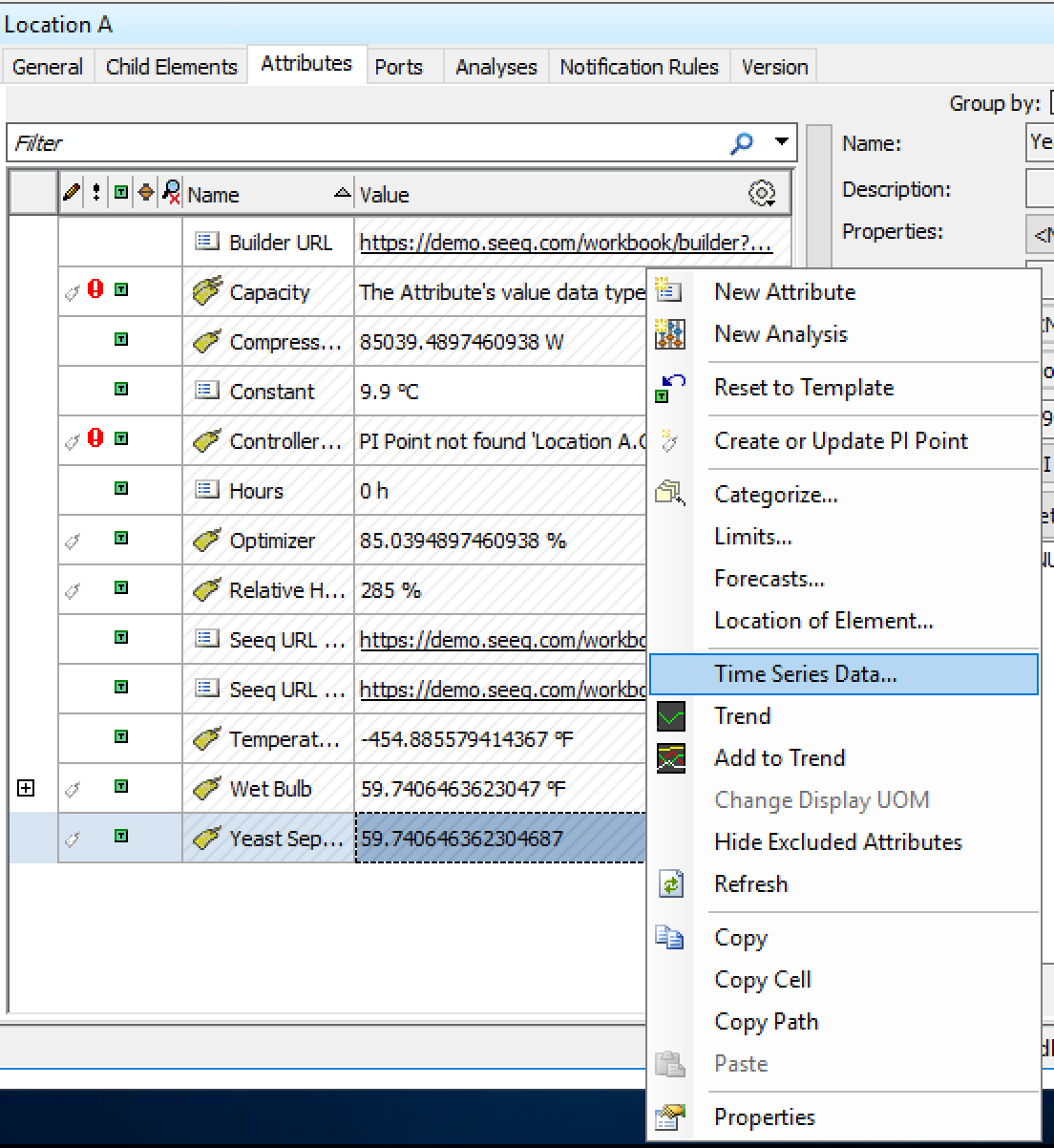Image resolution: width=1054 pixels, height=1148 pixels.
Task: Select the Optimizer attribute row
Action: pyautogui.click(x=272, y=541)
